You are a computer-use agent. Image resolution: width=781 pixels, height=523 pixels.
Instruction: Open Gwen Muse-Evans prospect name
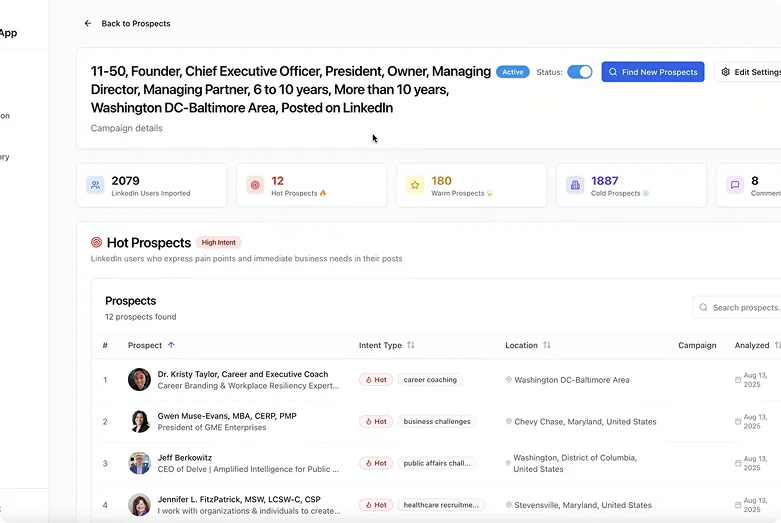point(226,415)
